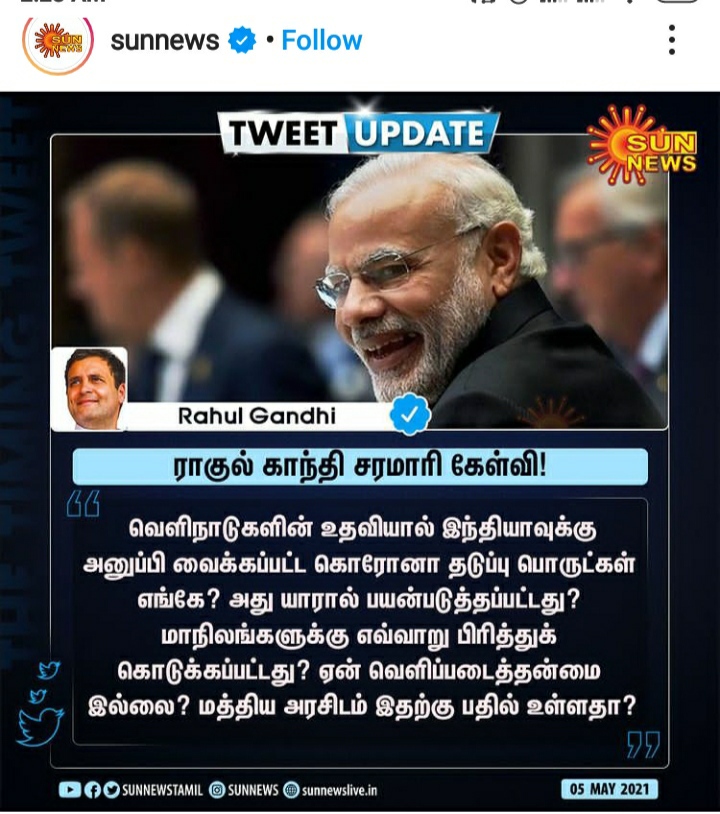This screenshot has width=720, height=814.
Task: Tap the blue verified badge beside sunnews
Action: pos(242,40)
